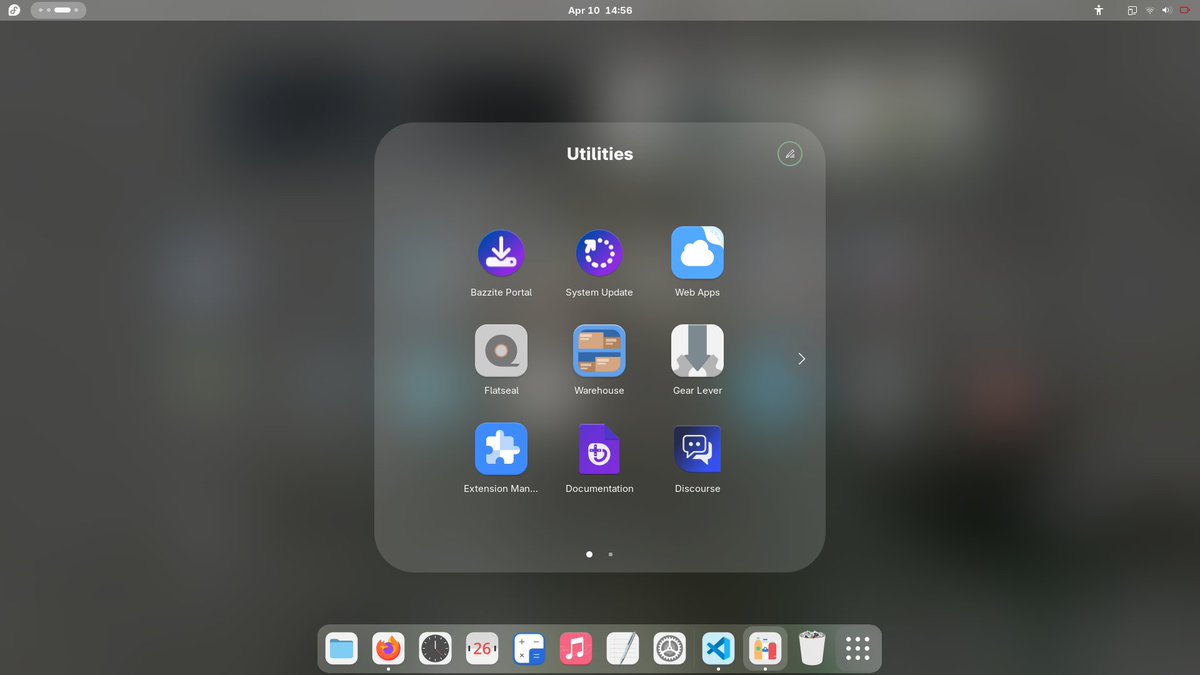Open Calendar from the dock

482,649
